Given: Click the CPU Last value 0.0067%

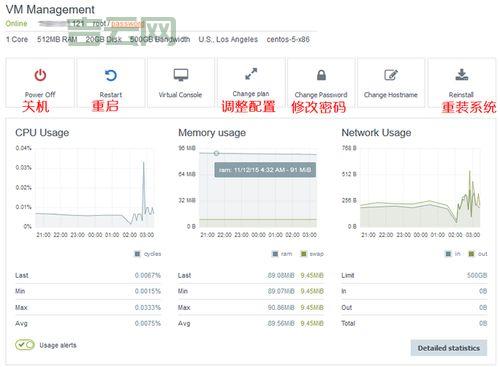Looking at the screenshot, I should tap(148, 275).
